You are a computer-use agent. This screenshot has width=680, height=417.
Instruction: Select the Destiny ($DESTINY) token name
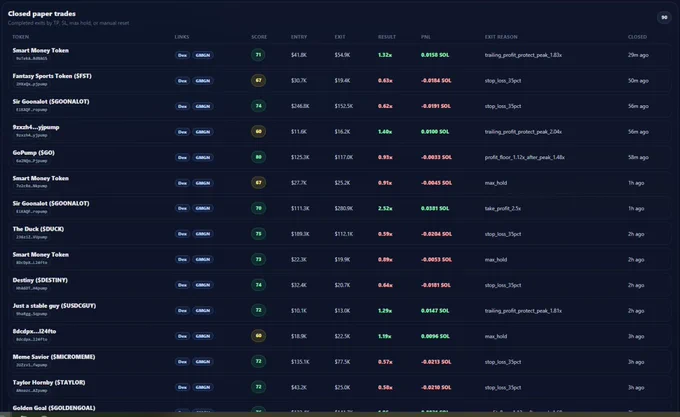[40, 280]
